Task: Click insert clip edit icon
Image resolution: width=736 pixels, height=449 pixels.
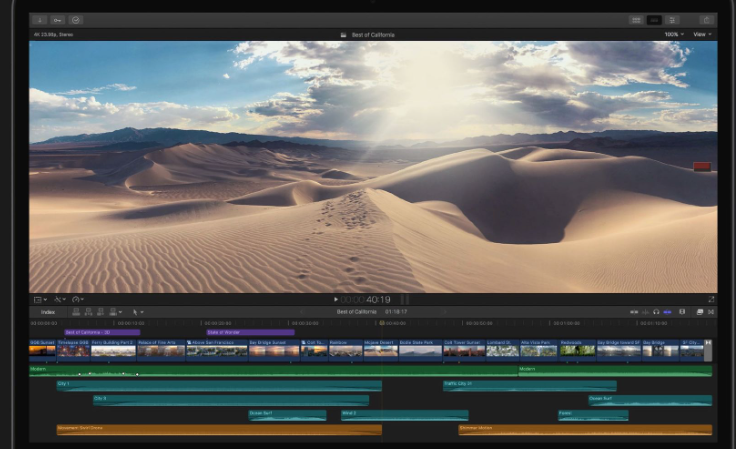Action: [88, 312]
